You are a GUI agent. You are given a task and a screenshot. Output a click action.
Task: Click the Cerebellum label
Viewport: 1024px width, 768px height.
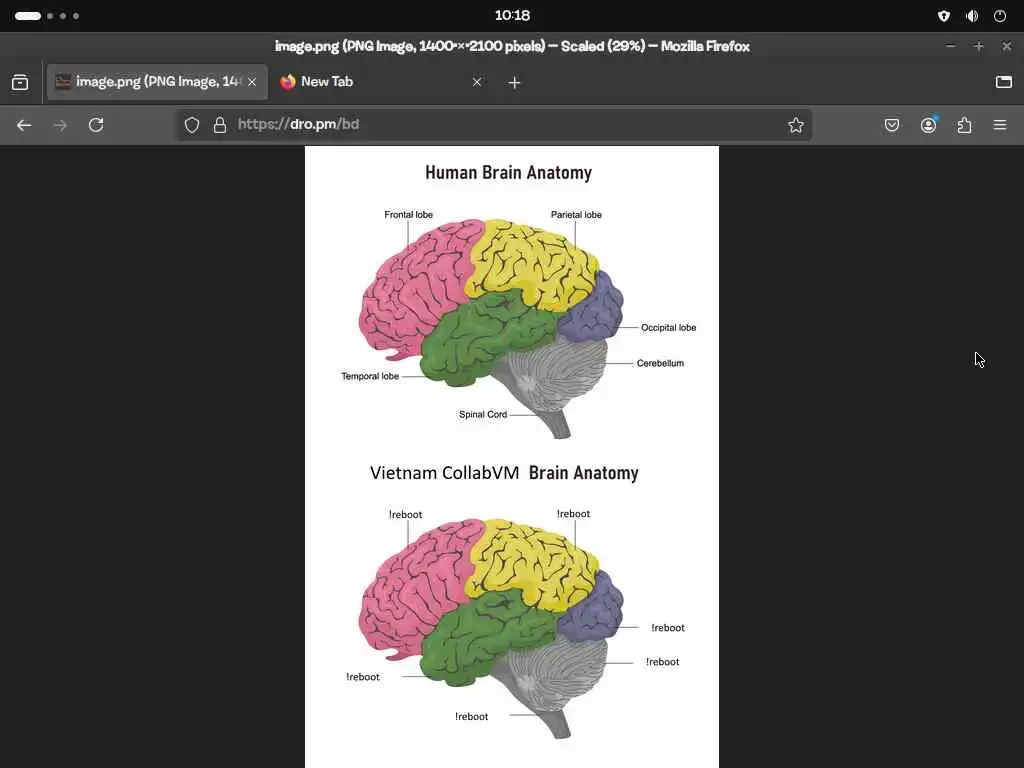tap(660, 363)
